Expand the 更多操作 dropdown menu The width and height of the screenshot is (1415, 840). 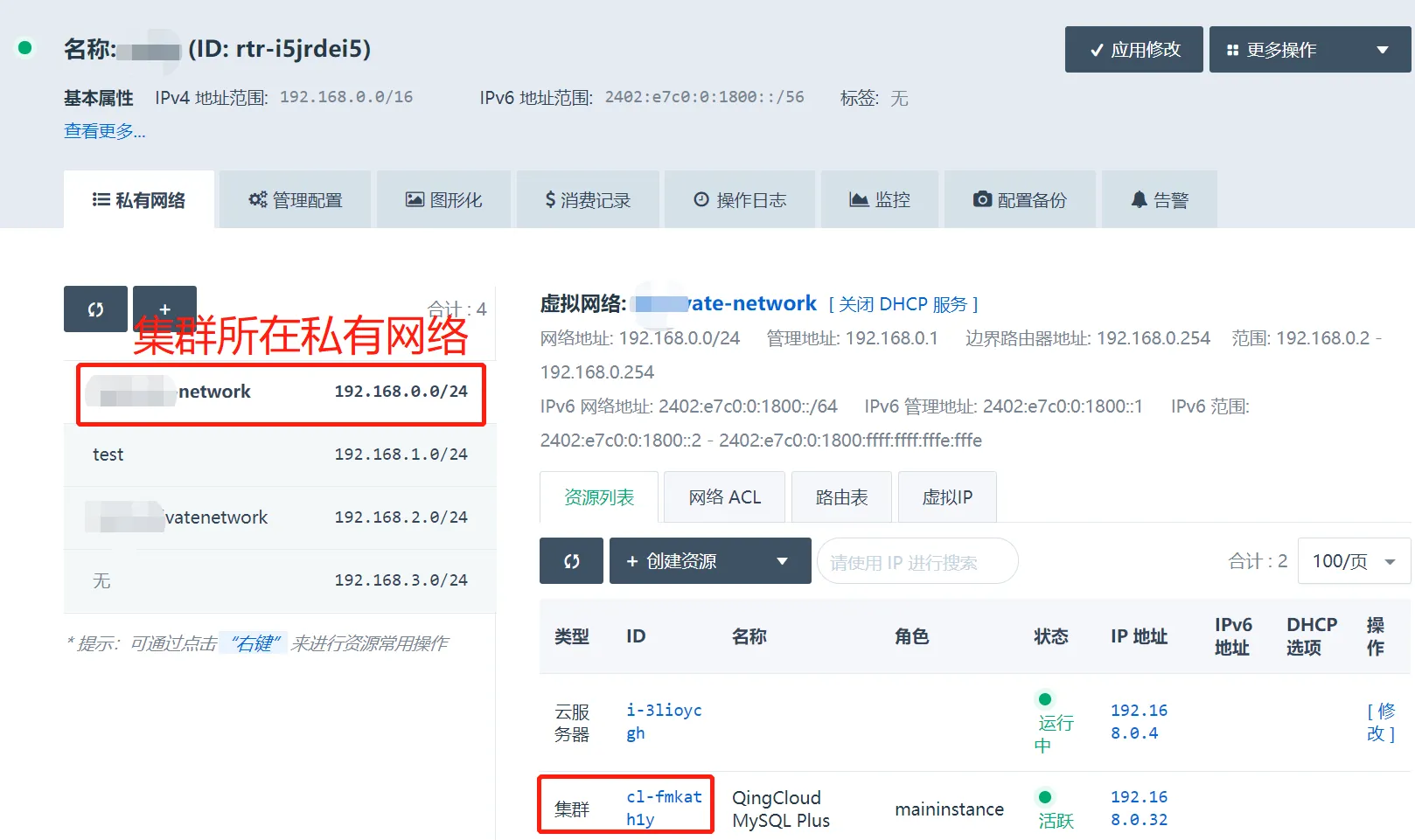pyautogui.click(x=1309, y=50)
